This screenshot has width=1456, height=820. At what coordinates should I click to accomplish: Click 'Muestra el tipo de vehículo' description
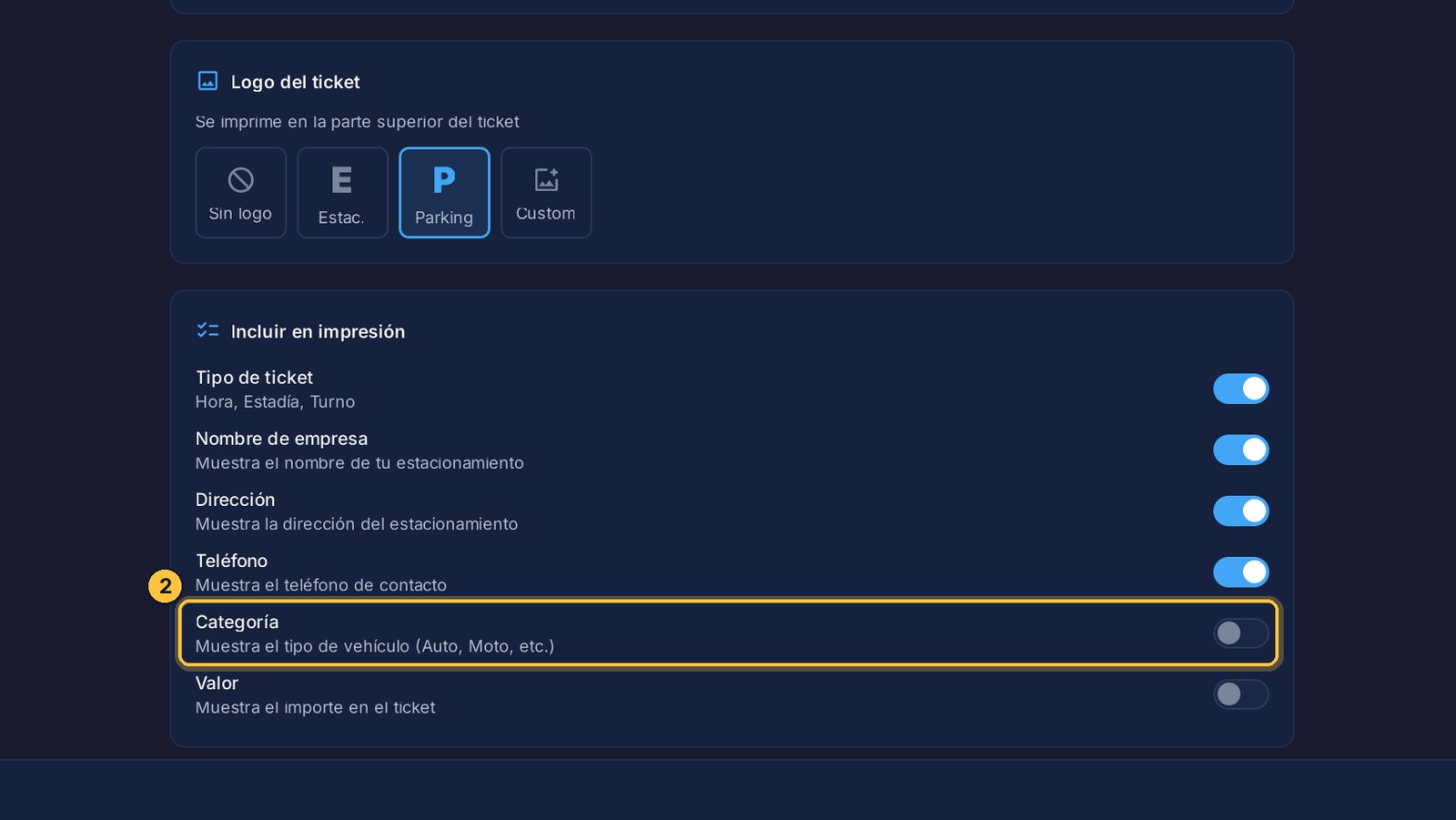[375, 646]
